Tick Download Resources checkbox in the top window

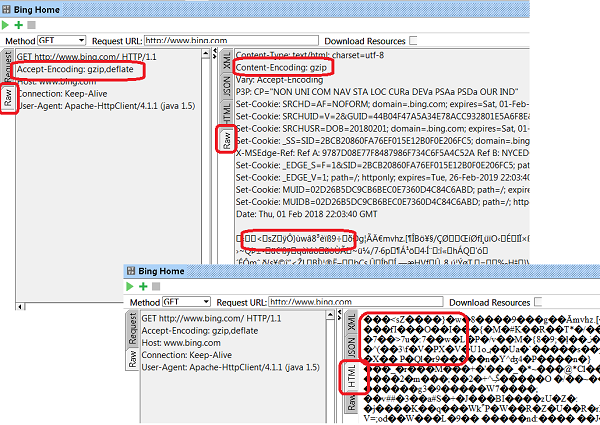coord(413,40)
